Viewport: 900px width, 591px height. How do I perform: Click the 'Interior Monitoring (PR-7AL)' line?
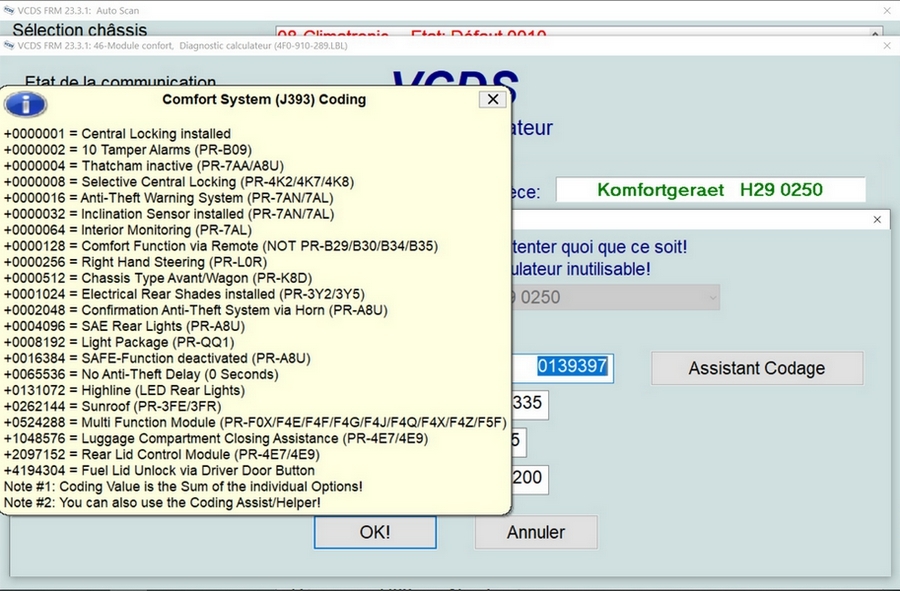coord(127,230)
